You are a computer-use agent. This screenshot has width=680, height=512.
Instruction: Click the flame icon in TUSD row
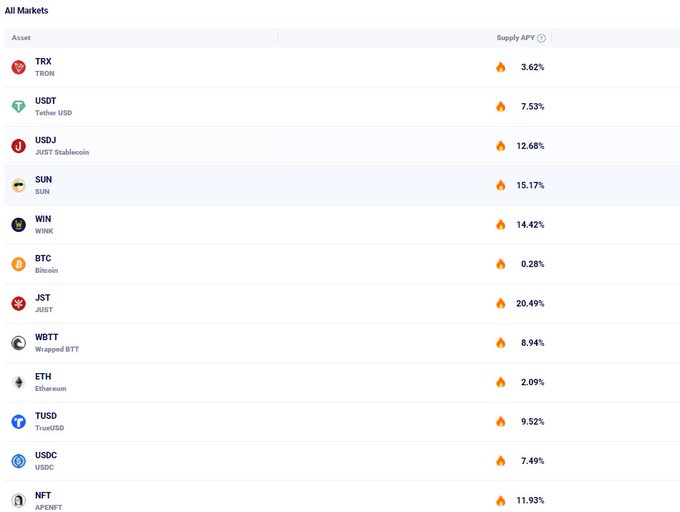coord(500,421)
